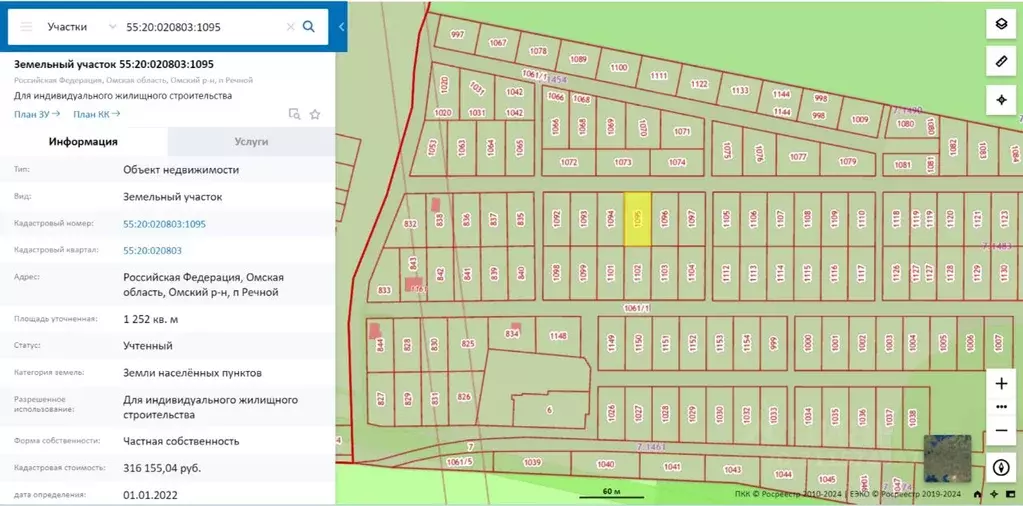This screenshot has width=1023, height=506.
Task: Expand the three-dots map tools button
Action: (x=1001, y=407)
